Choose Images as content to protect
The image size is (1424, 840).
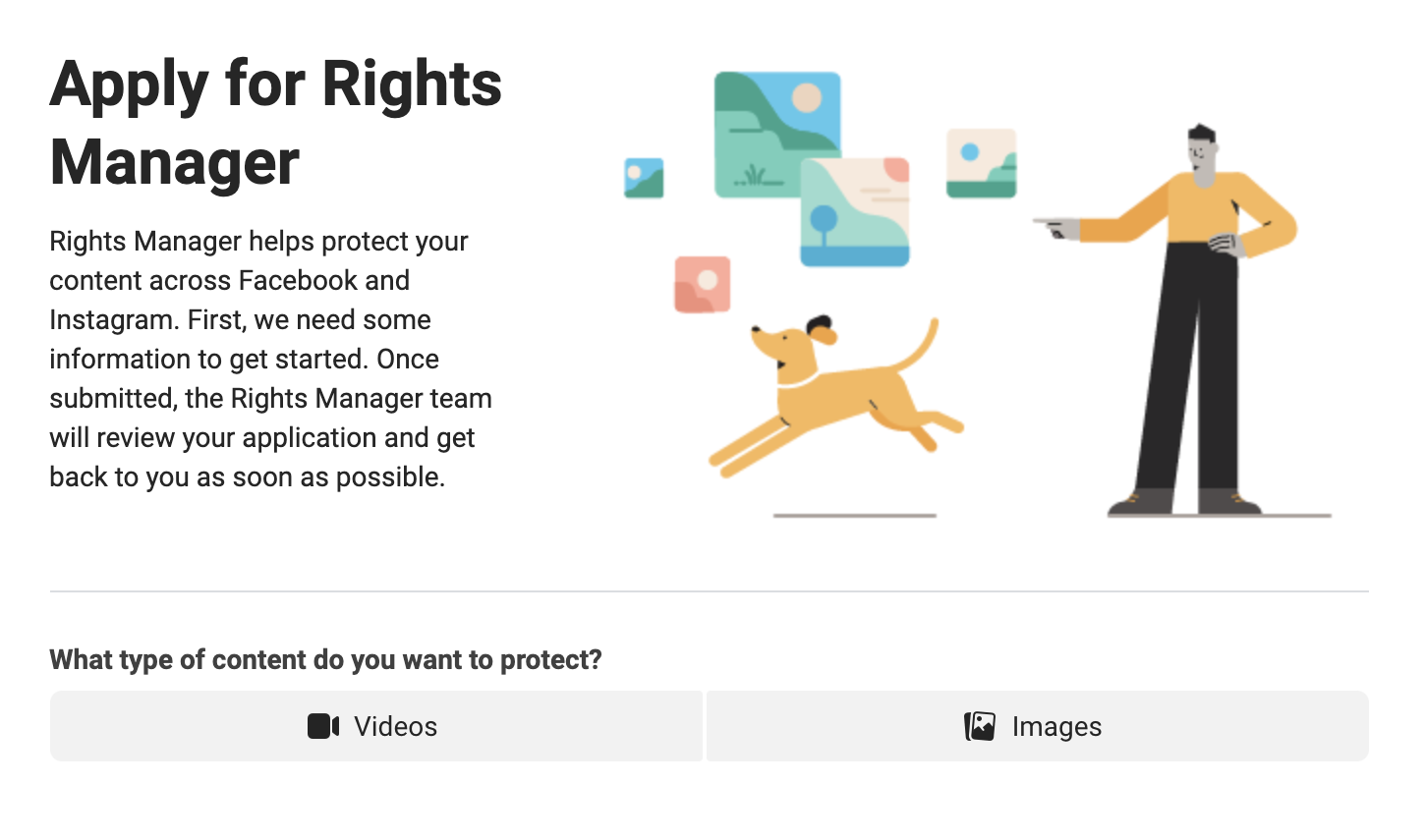click(1037, 726)
